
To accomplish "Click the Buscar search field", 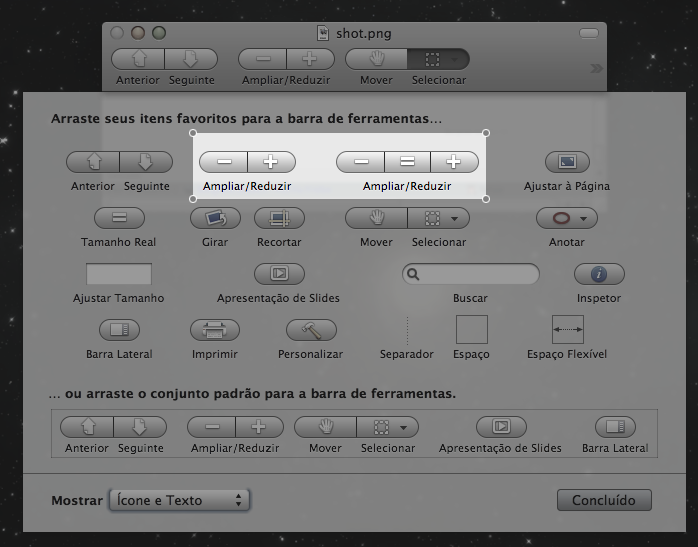I will pos(471,274).
